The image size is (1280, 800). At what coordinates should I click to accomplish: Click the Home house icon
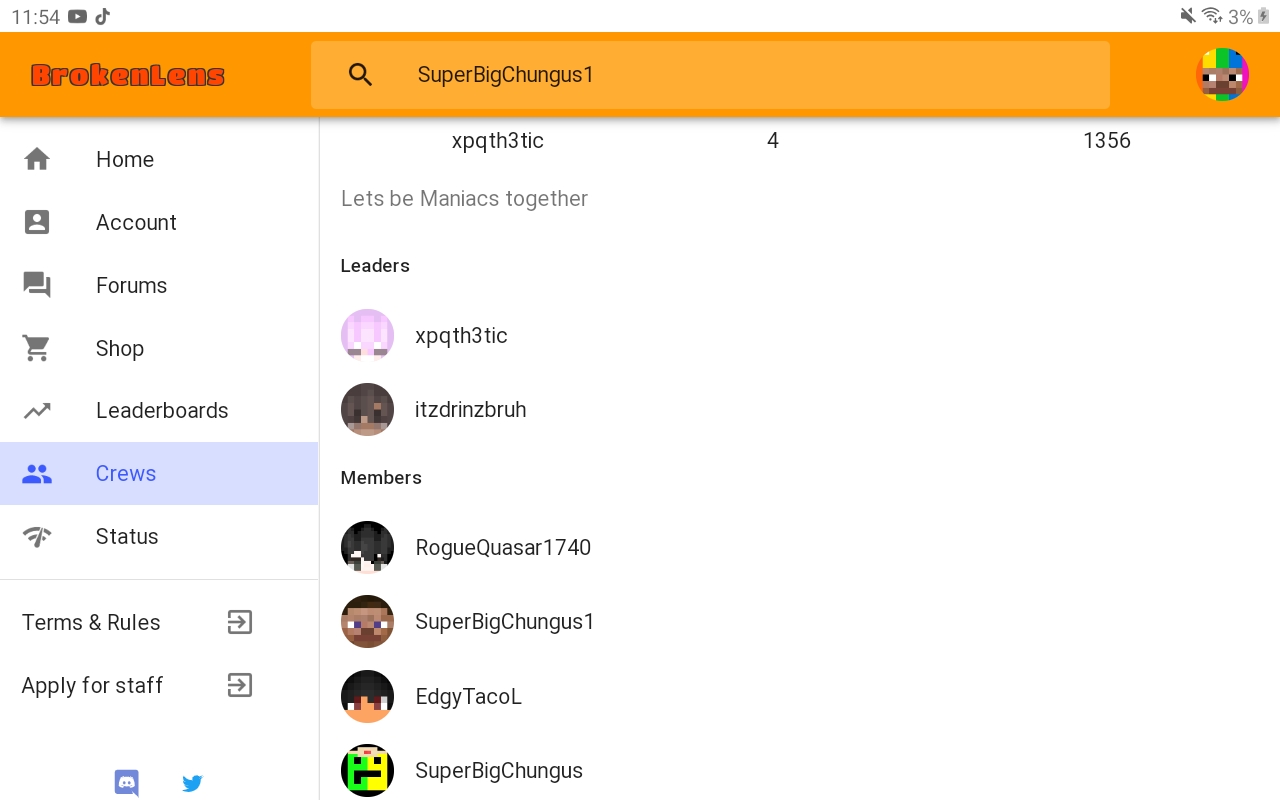click(x=37, y=159)
